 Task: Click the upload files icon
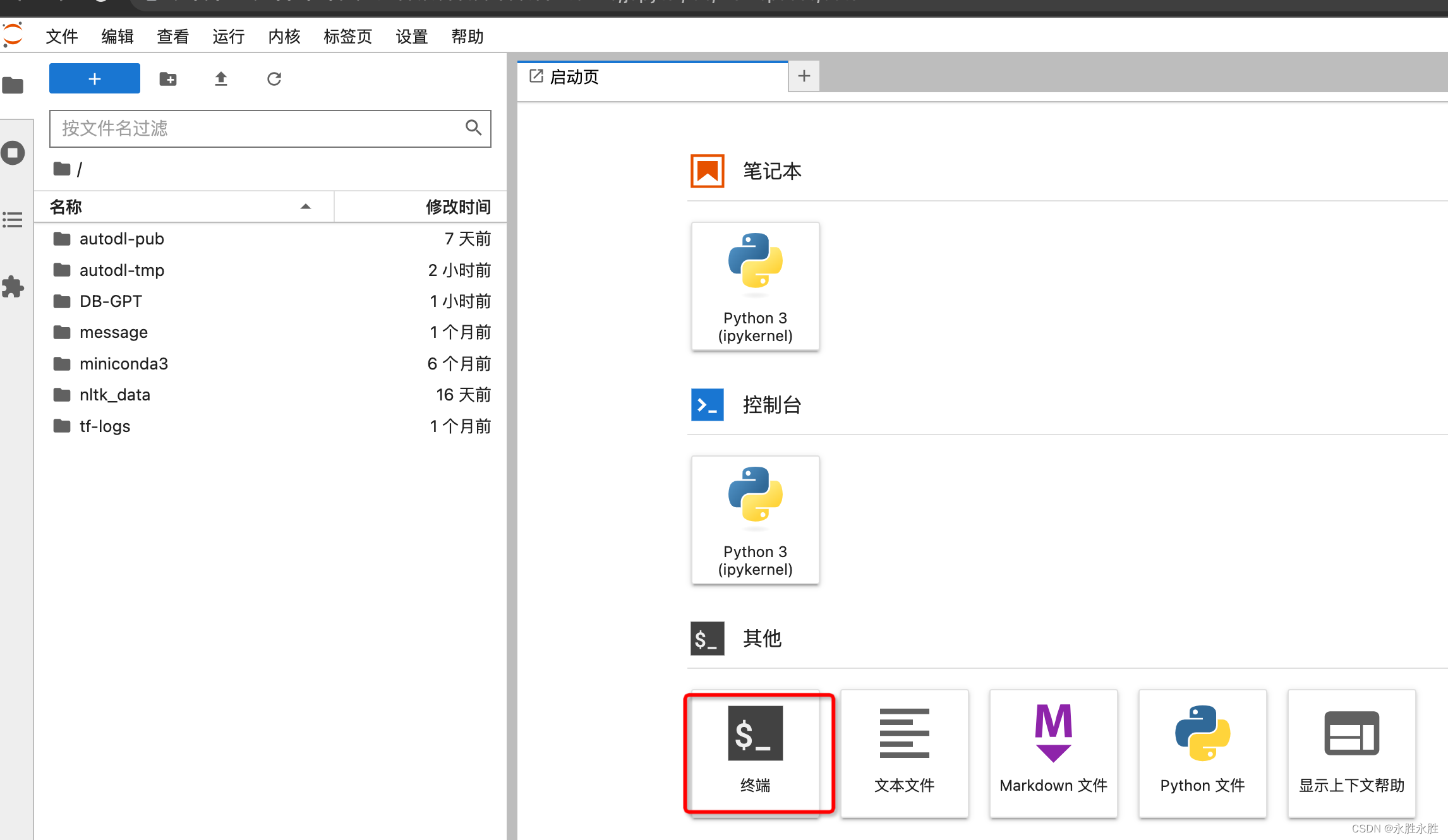[x=220, y=79]
